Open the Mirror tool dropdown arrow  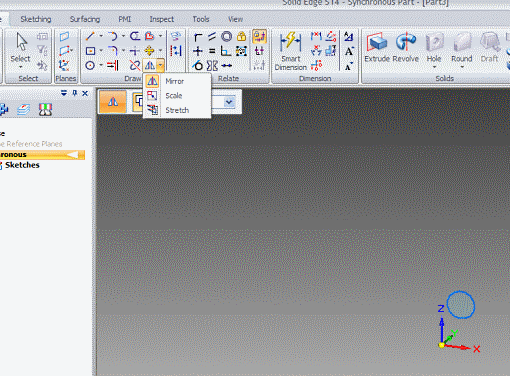(x=161, y=65)
